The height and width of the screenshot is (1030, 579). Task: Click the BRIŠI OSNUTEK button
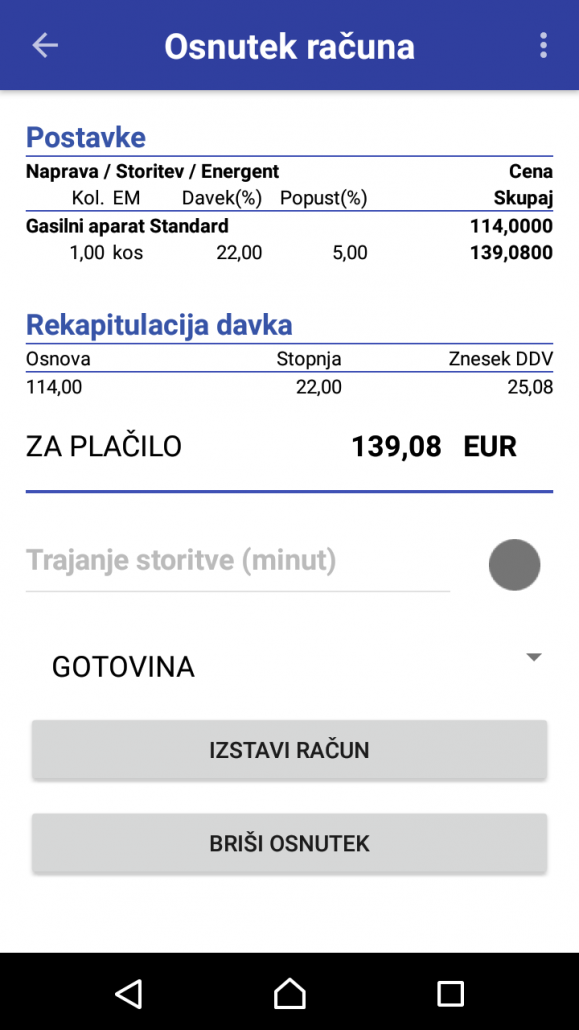point(289,843)
